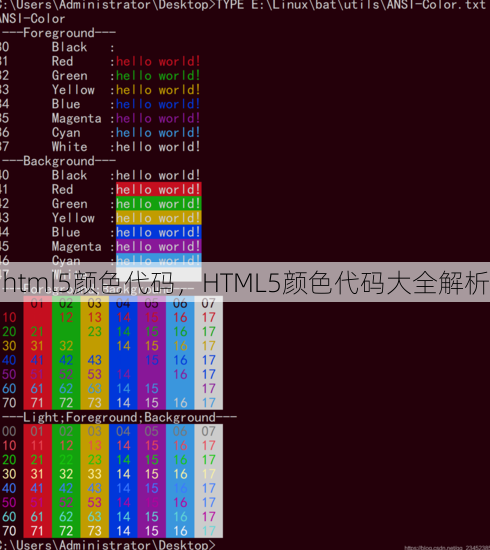The height and width of the screenshot is (550, 490).
Task: Click cell 12 in the non-Light color grid
Action: [x=66, y=317]
